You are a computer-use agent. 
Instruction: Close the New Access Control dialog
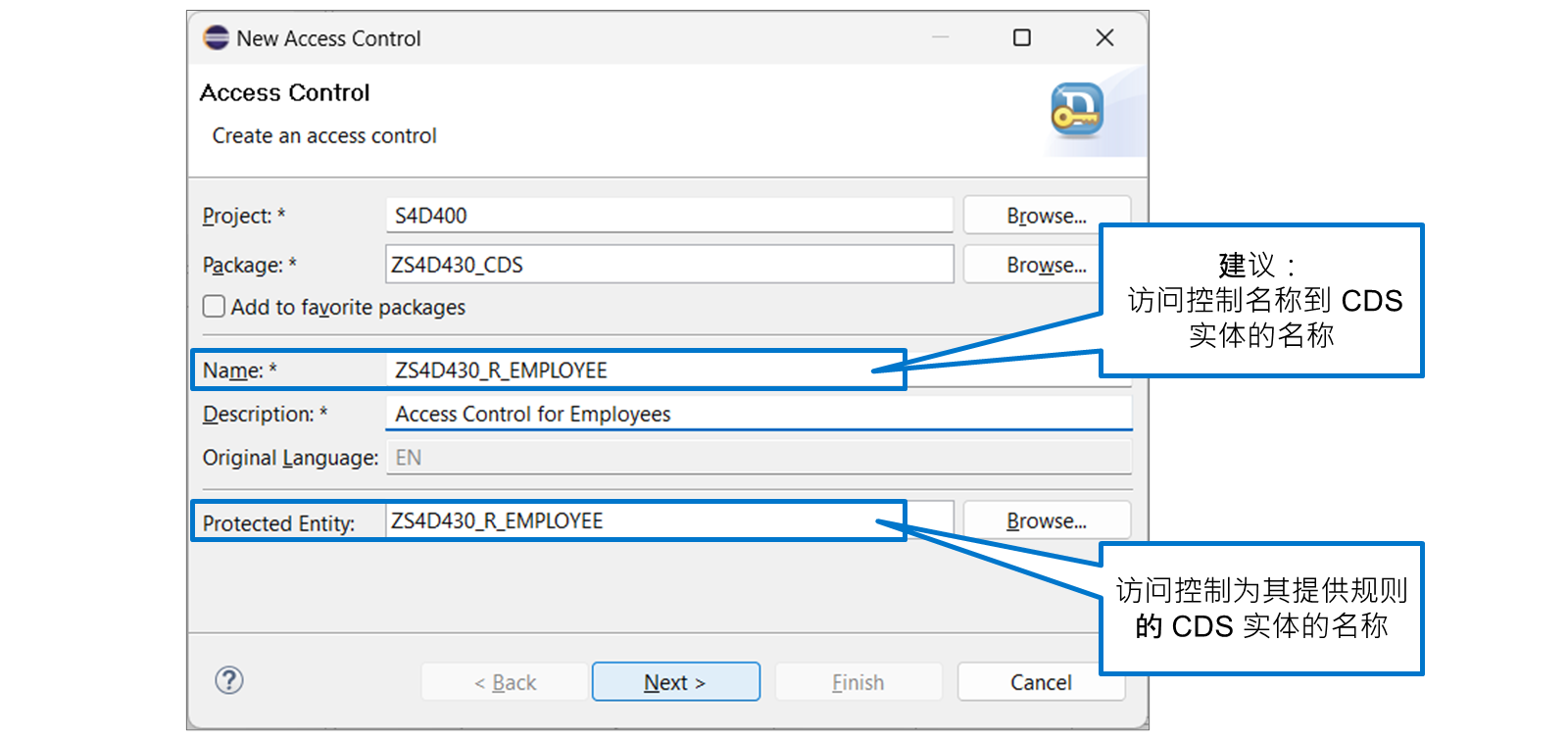point(1104,38)
